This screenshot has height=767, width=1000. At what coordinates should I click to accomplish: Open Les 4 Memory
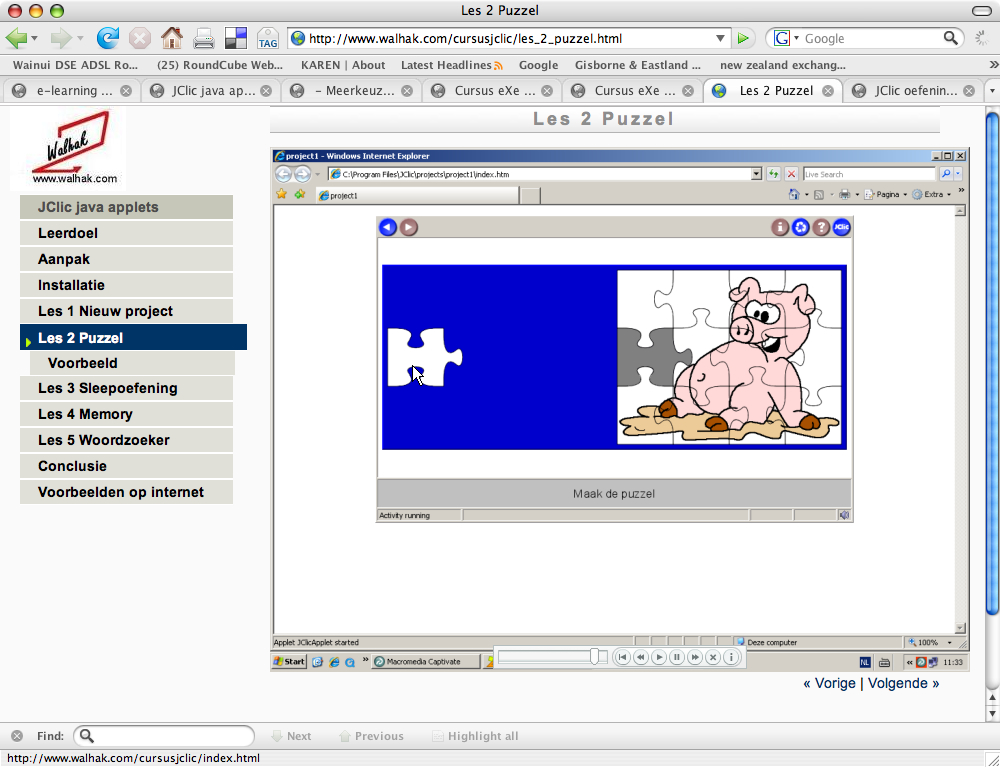pos(126,414)
